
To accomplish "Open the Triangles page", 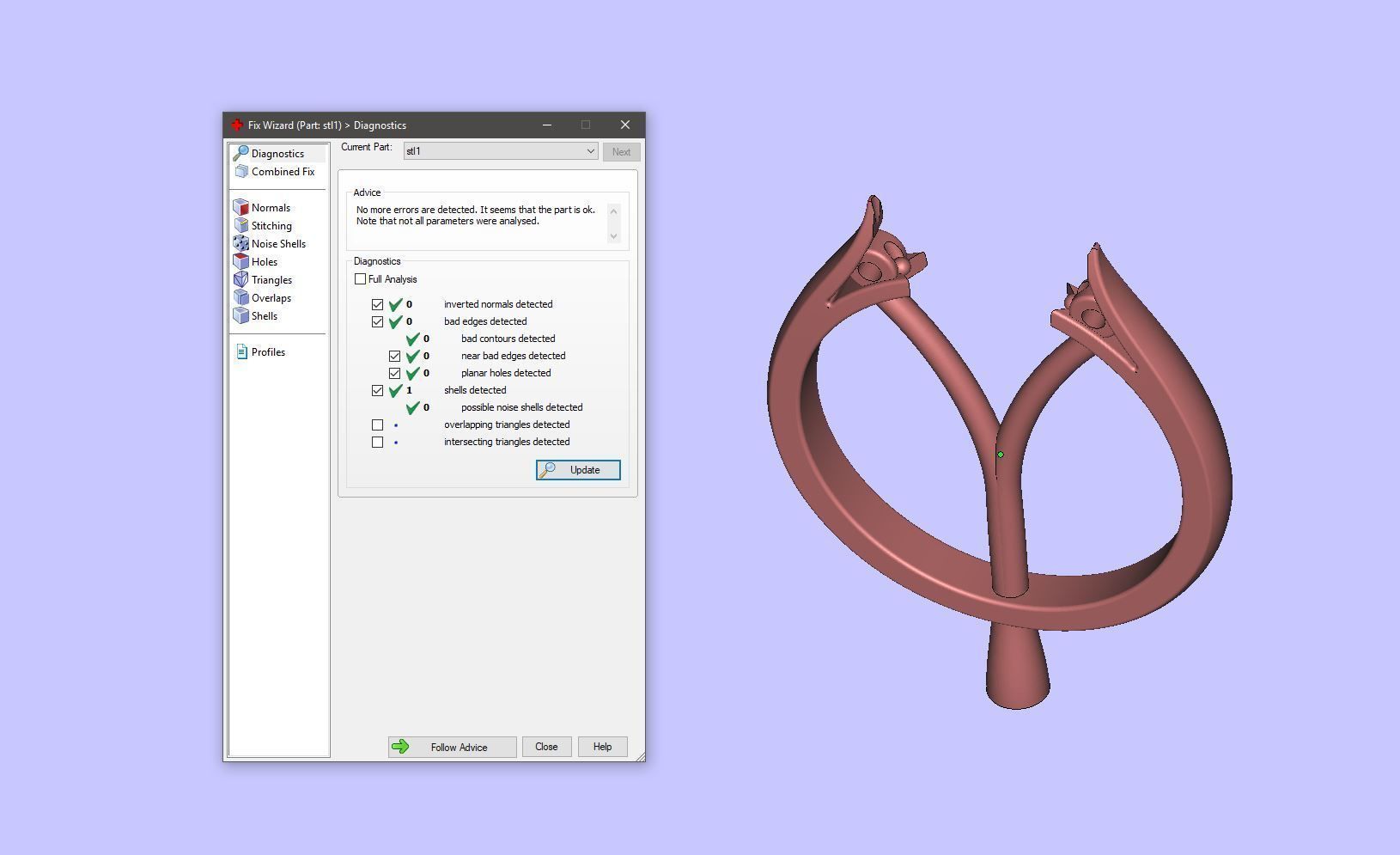I will click(271, 280).
